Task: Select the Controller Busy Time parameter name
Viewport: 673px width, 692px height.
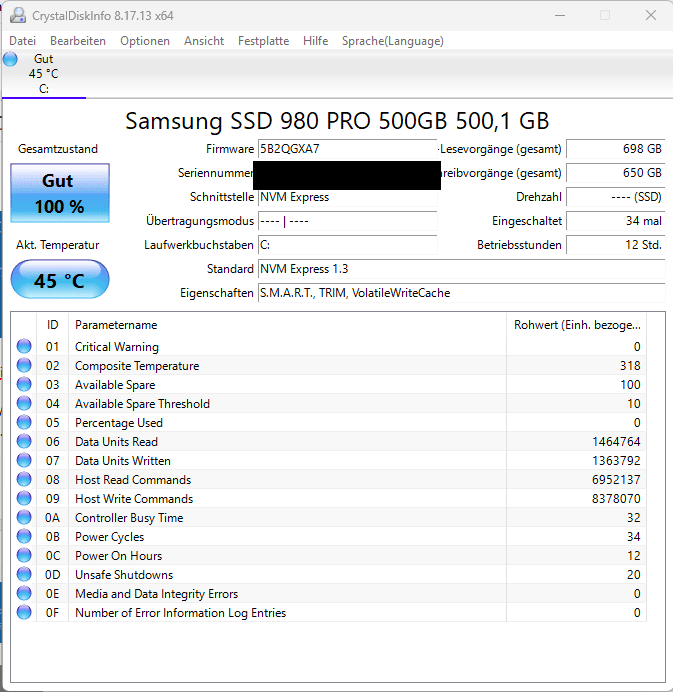Action: pos(129,518)
